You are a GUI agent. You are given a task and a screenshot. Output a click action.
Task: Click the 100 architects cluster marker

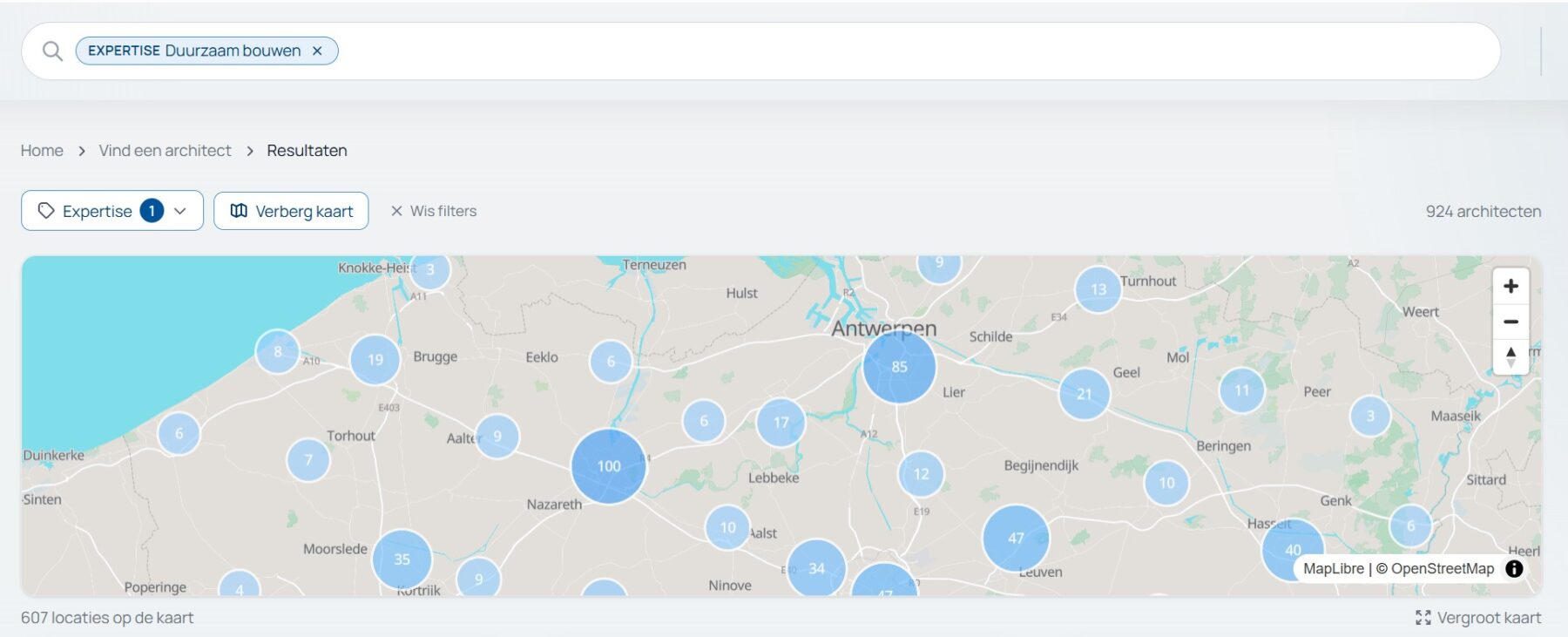[609, 466]
